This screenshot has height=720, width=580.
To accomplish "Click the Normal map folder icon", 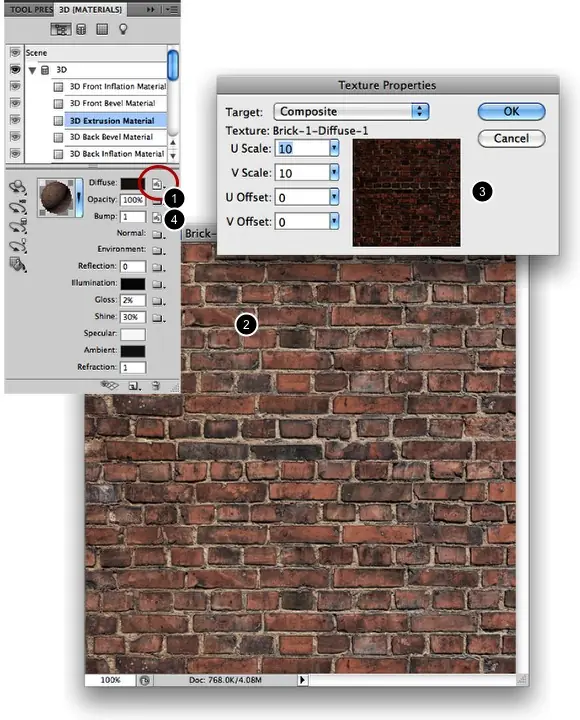I will click(x=158, y=234).
